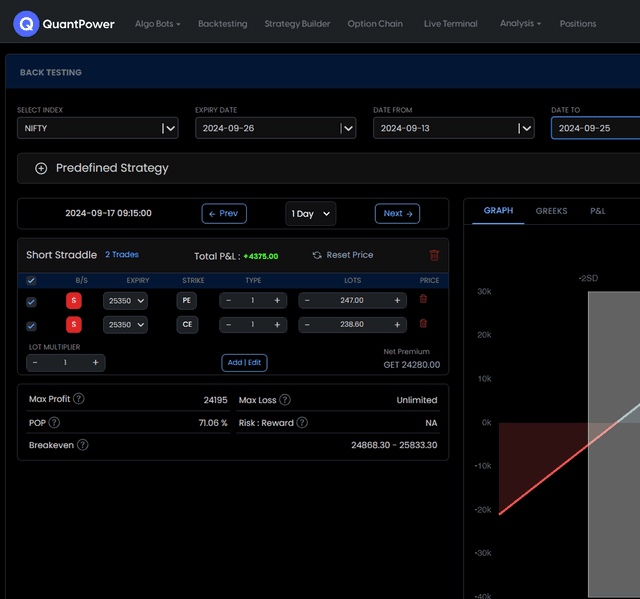The height and width of the screenshot is (599, 640).
Task: Uncheck the PE leg checkbox
Action: pos(31,301)
